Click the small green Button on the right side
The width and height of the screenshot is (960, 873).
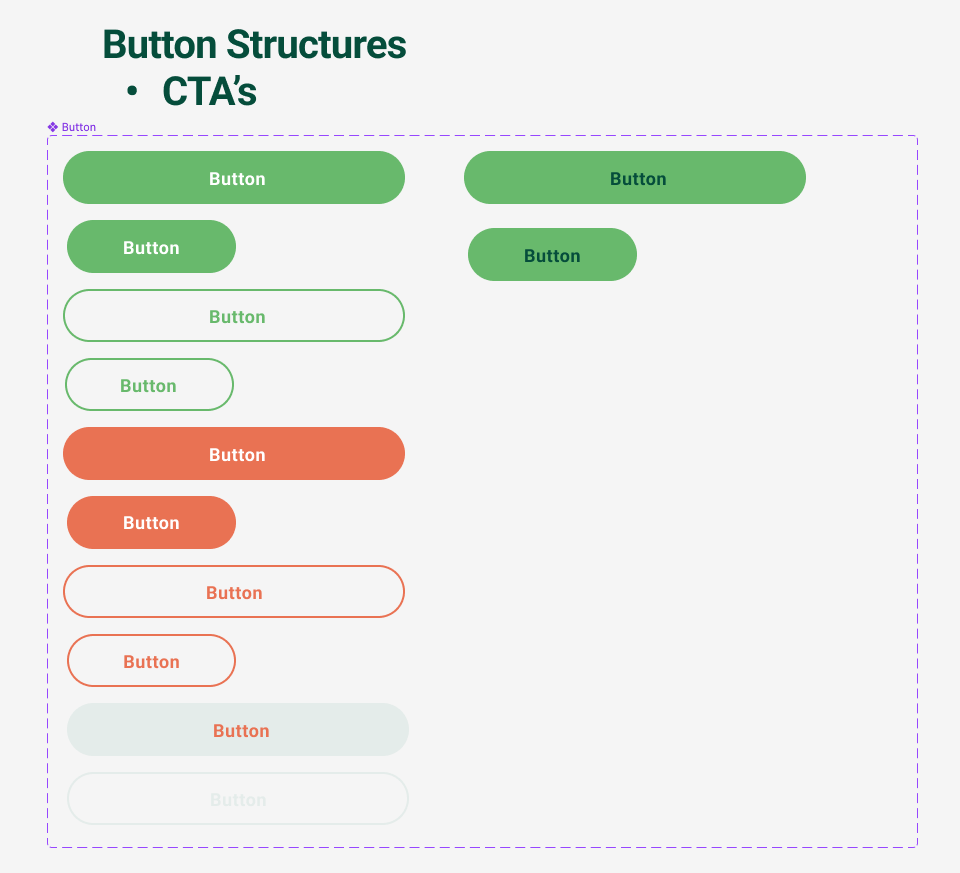pyautogui.click(x=552, y=254)
